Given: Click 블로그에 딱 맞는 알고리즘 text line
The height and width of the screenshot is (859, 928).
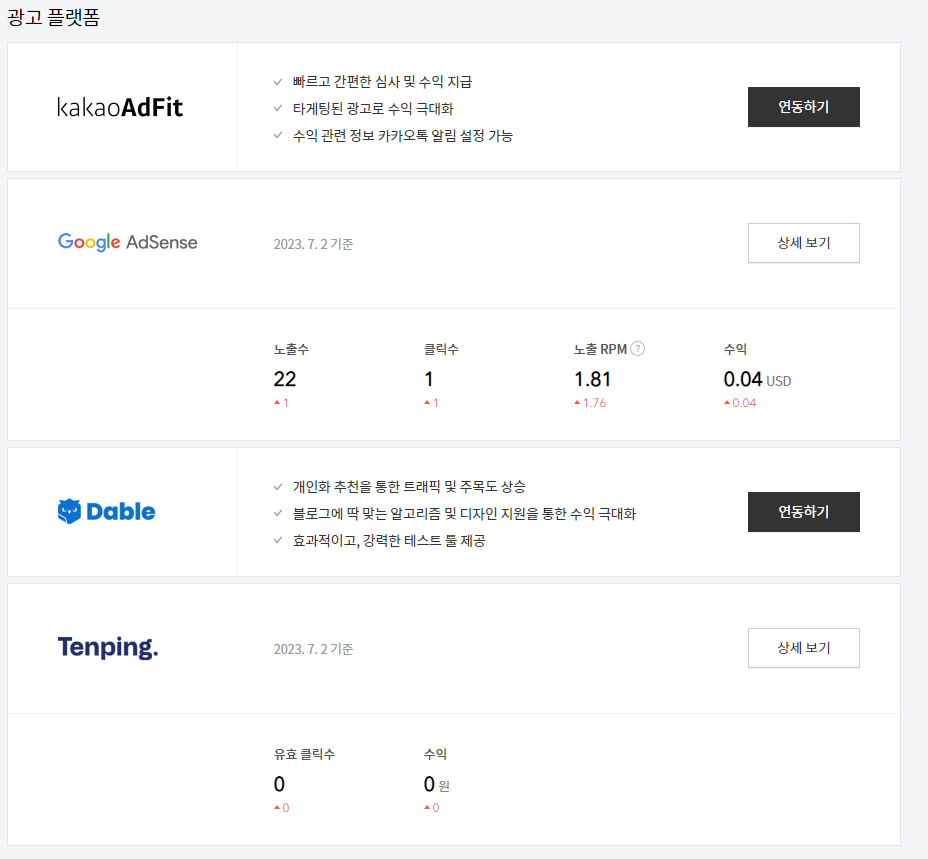Looking at the screenshot, I should [x=464, y=514].
